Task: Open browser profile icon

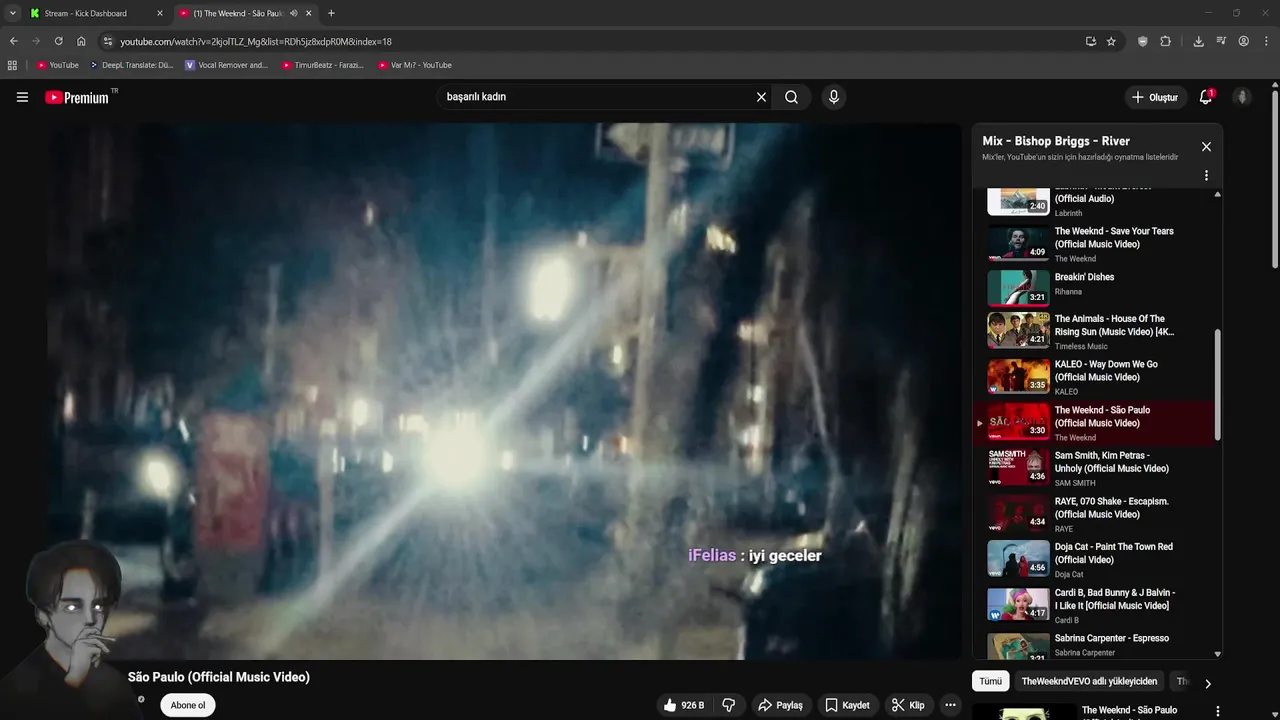Action: (x=1243, y=41)
